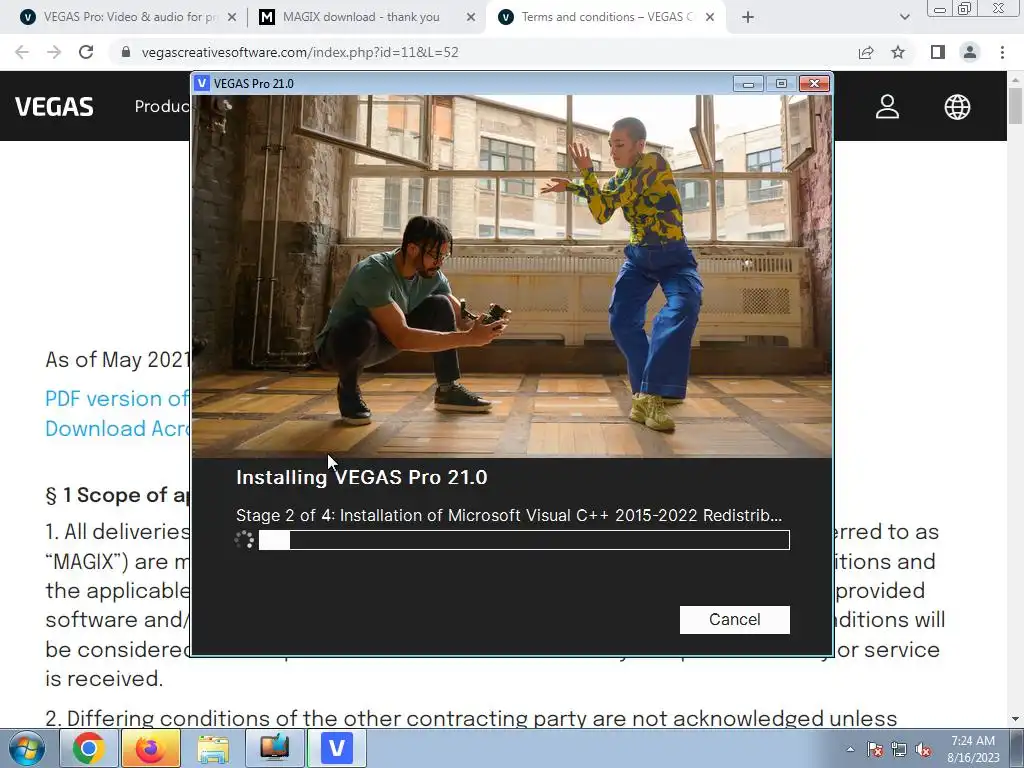Open the monitor app taskbar icon
This screenshot has width=1024, height=768.
coord(275,748)
